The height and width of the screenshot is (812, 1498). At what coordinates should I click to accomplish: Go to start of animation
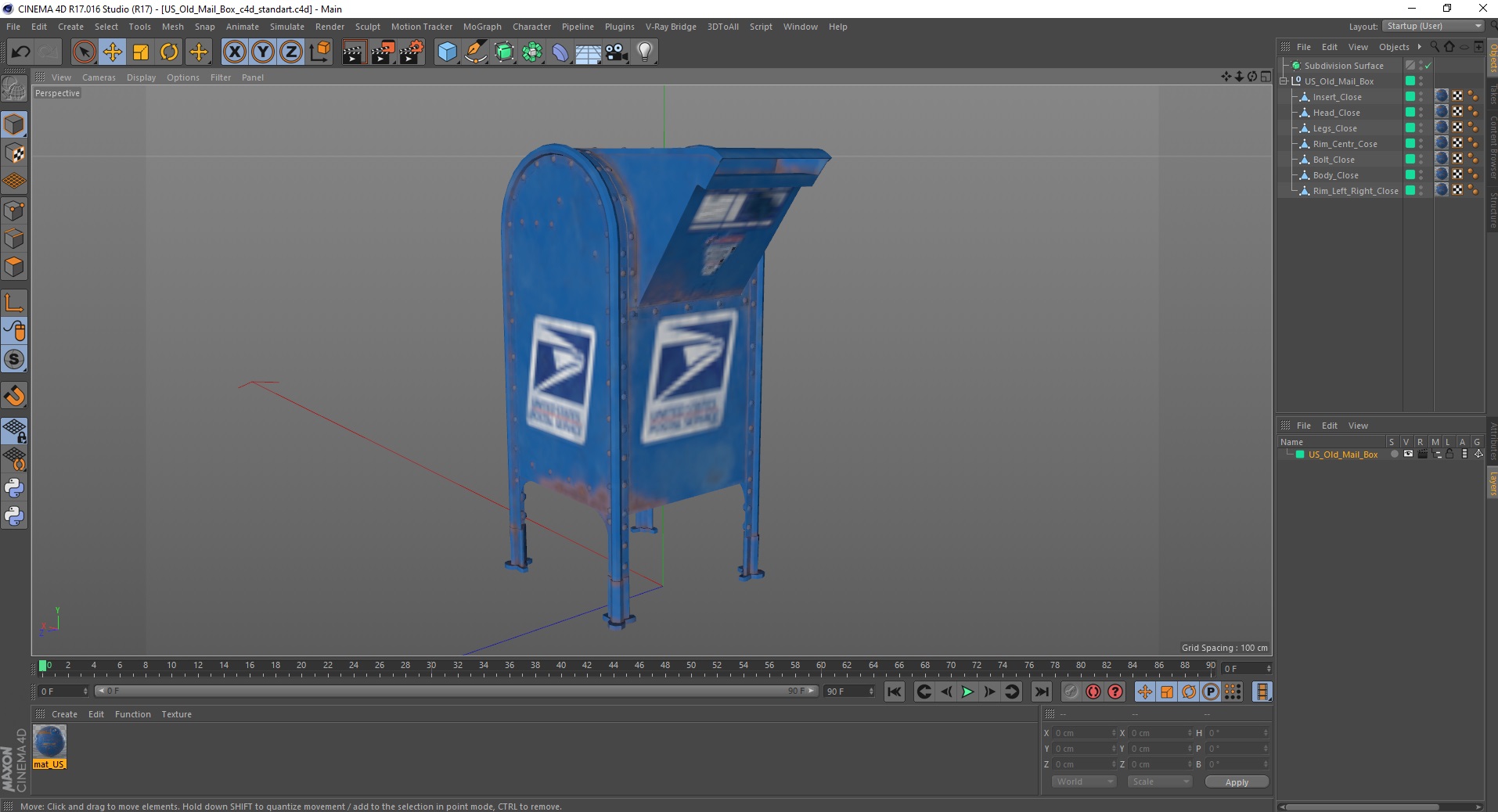pyautogui.click(x=895, y=692)
